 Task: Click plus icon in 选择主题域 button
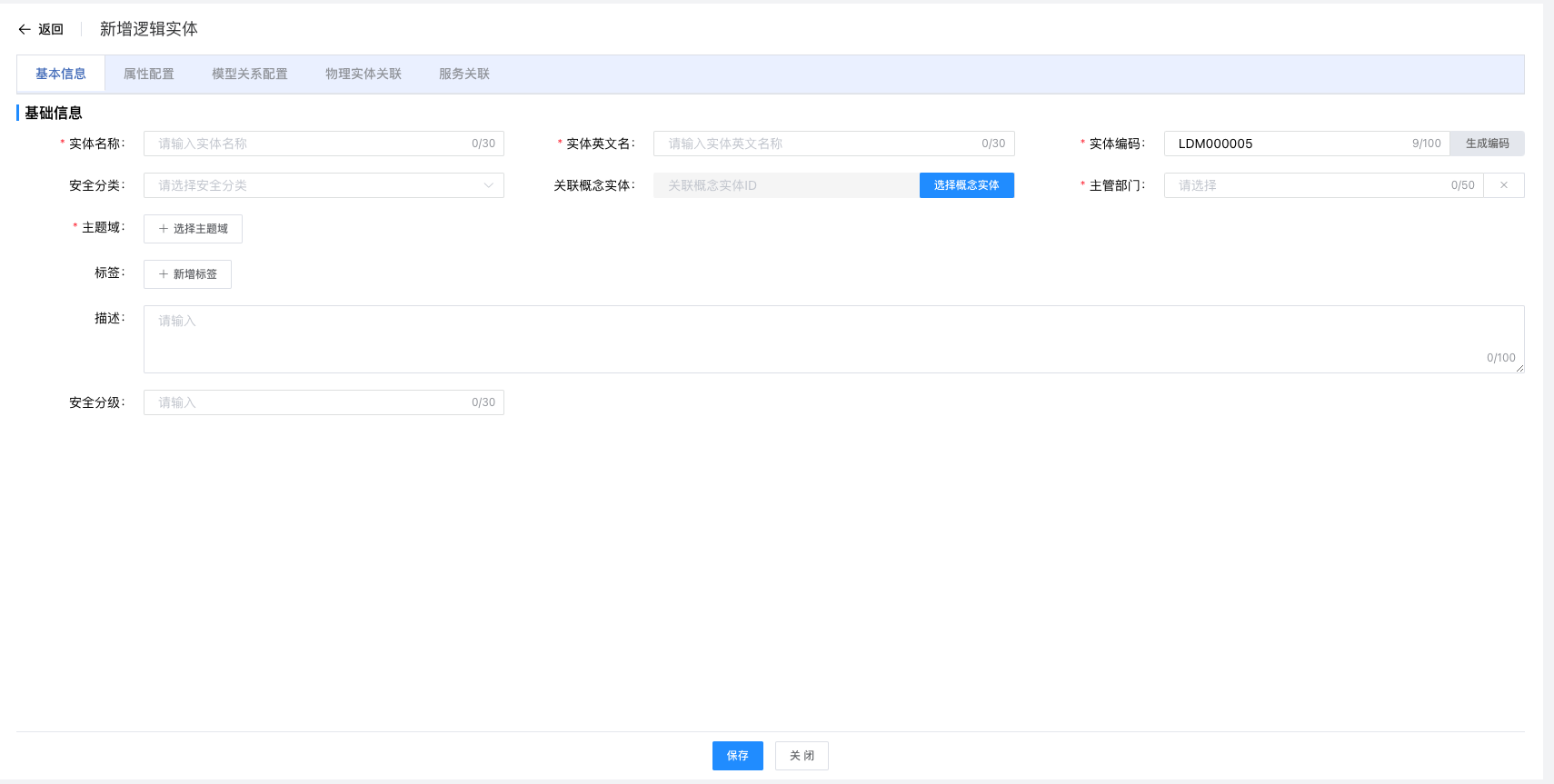(164, 229)
